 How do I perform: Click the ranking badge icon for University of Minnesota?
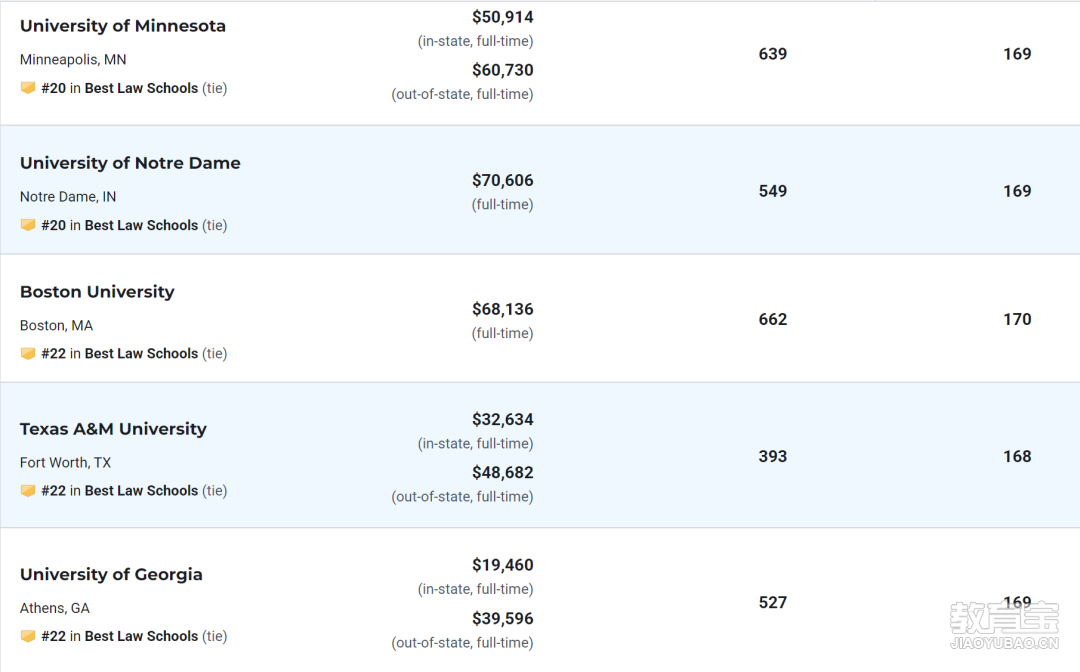pos(28,88)
